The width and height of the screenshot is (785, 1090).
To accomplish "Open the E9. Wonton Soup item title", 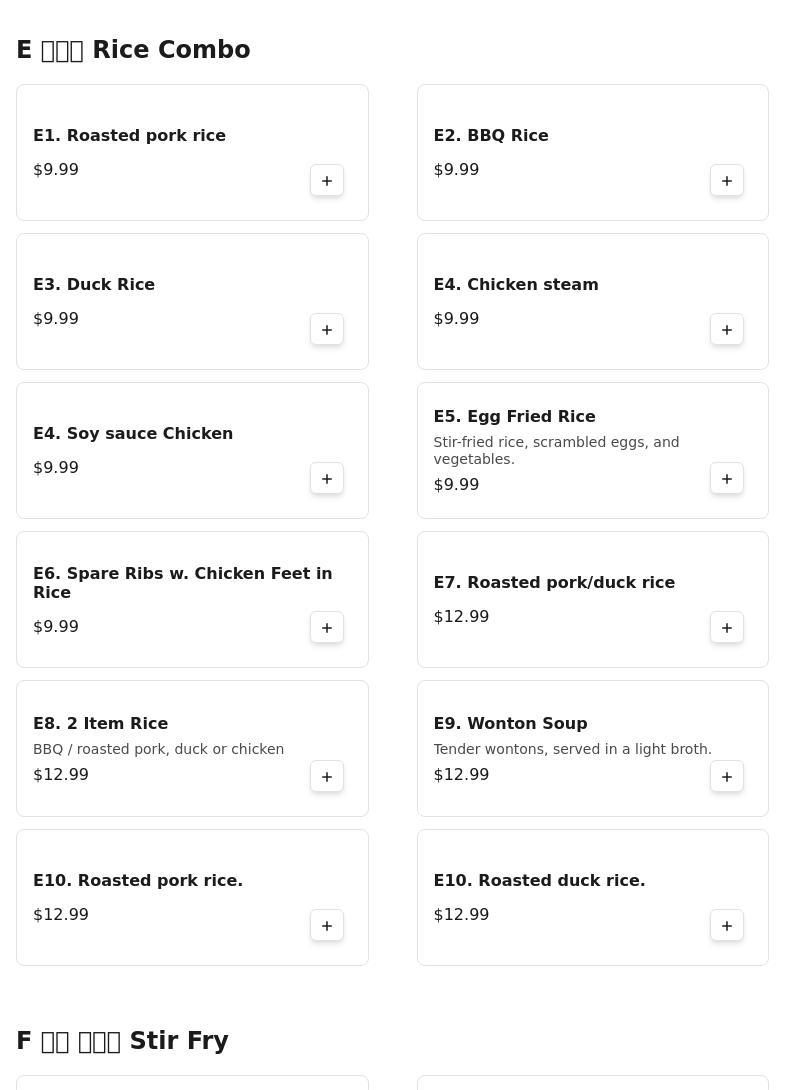I will click(x=510, y=724).
